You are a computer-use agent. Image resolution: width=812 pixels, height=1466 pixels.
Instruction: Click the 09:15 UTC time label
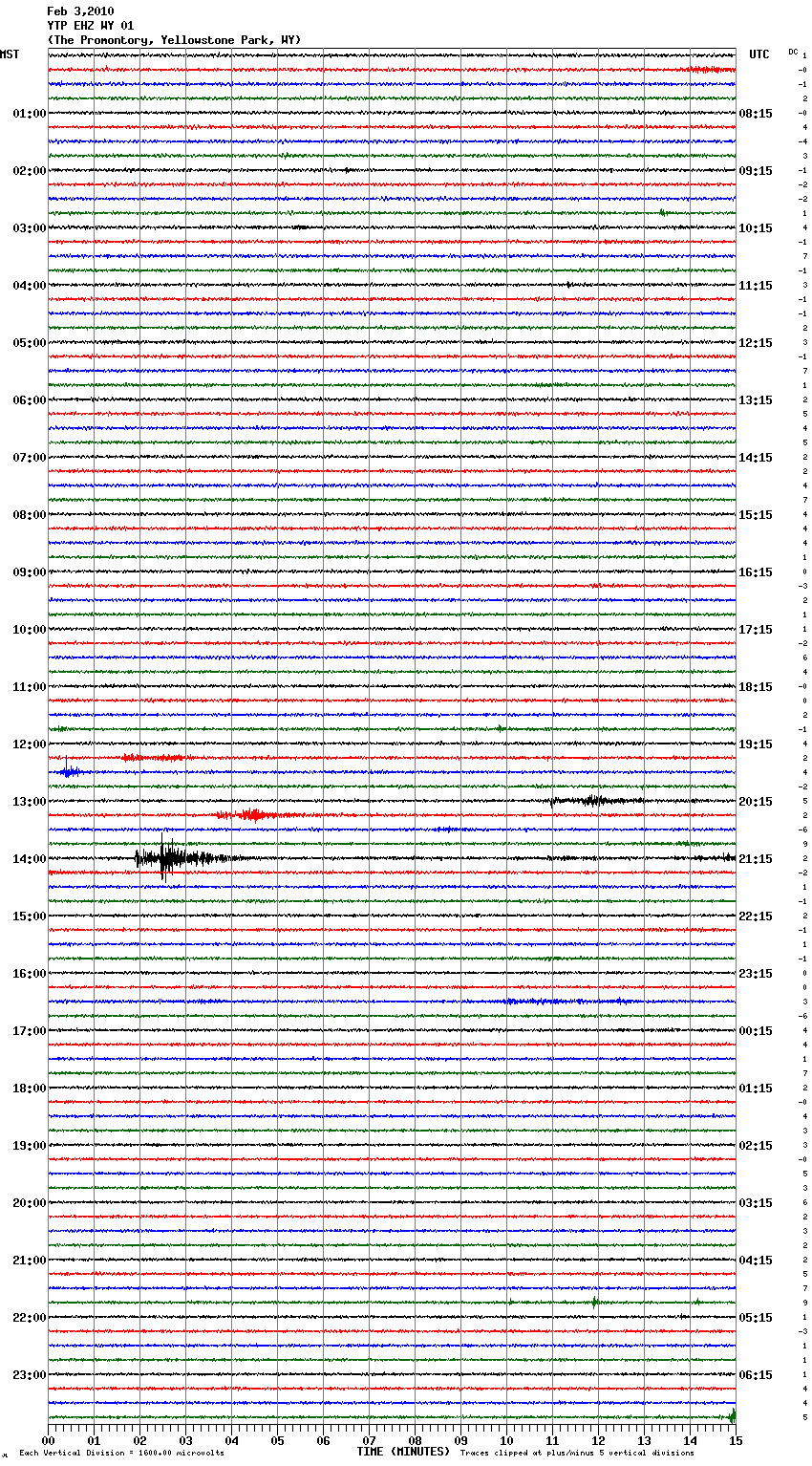(756, 171)
